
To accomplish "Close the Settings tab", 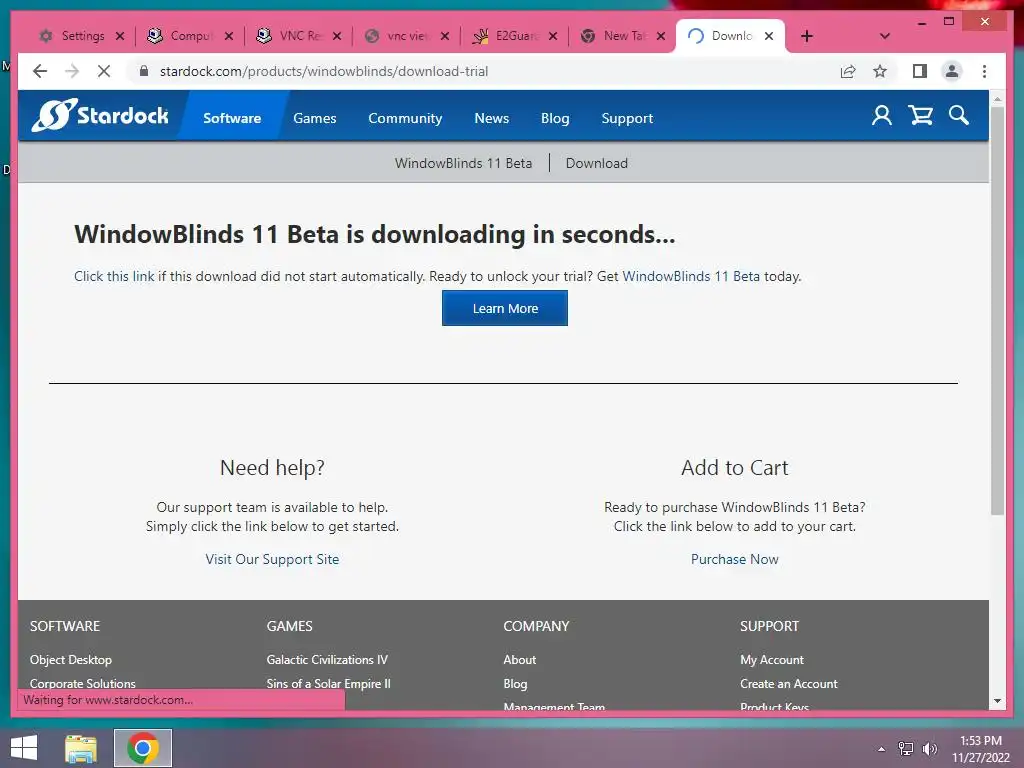I will pos(120,36).
